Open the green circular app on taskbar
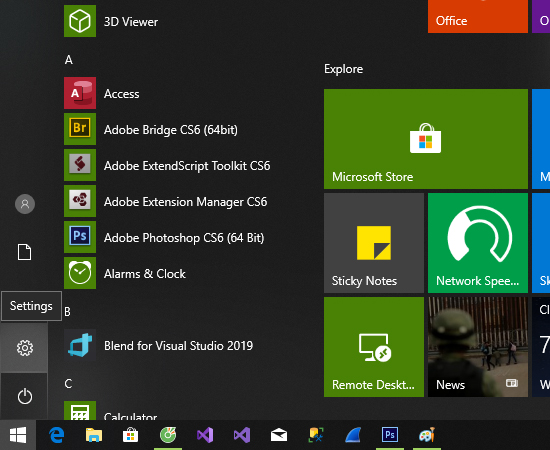The height and width of the screenshot is (450, 550). tap(168, 435)
